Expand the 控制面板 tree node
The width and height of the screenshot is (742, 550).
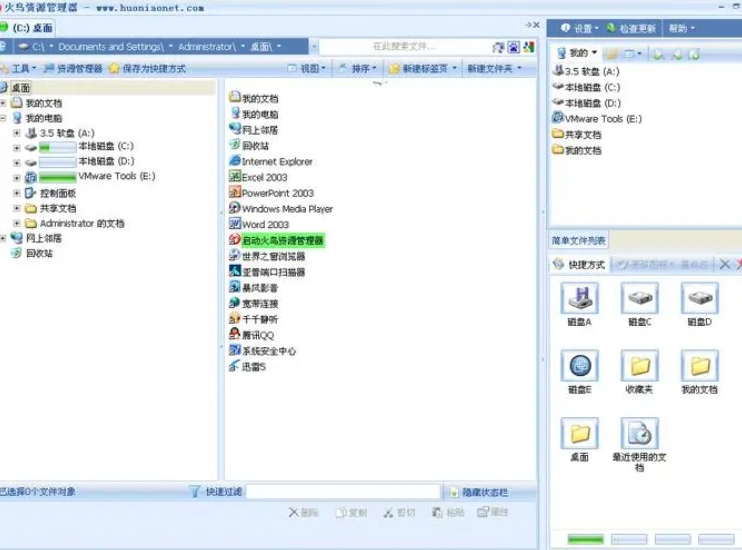tap(17, 193)
